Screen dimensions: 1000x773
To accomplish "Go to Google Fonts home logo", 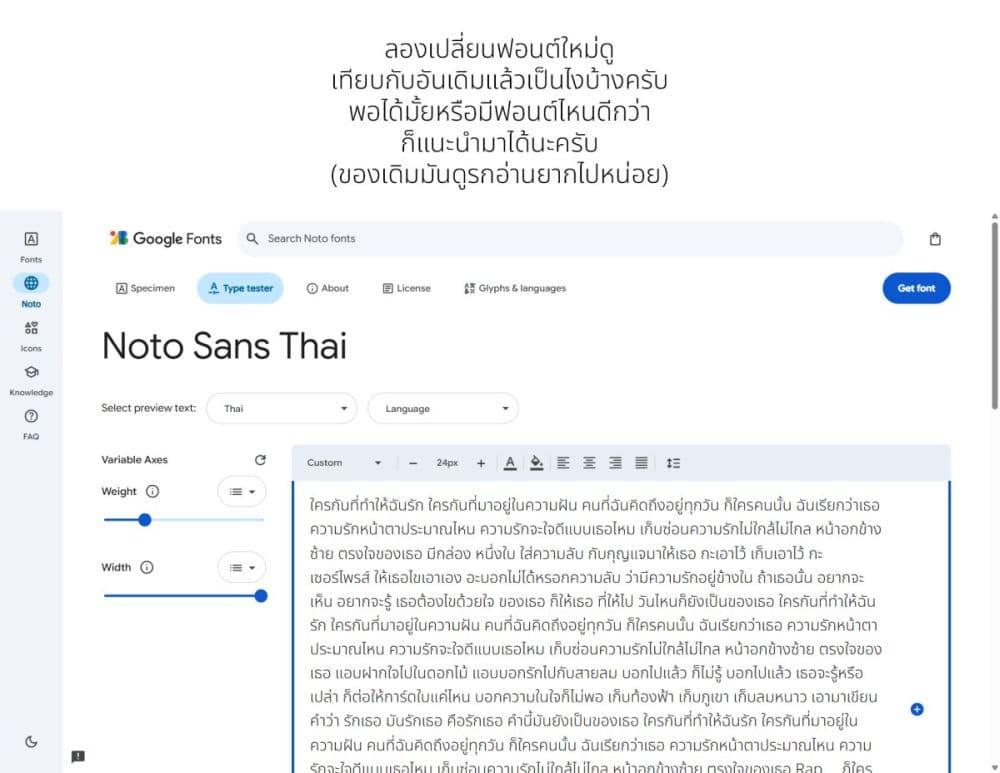I will [166, 238].
